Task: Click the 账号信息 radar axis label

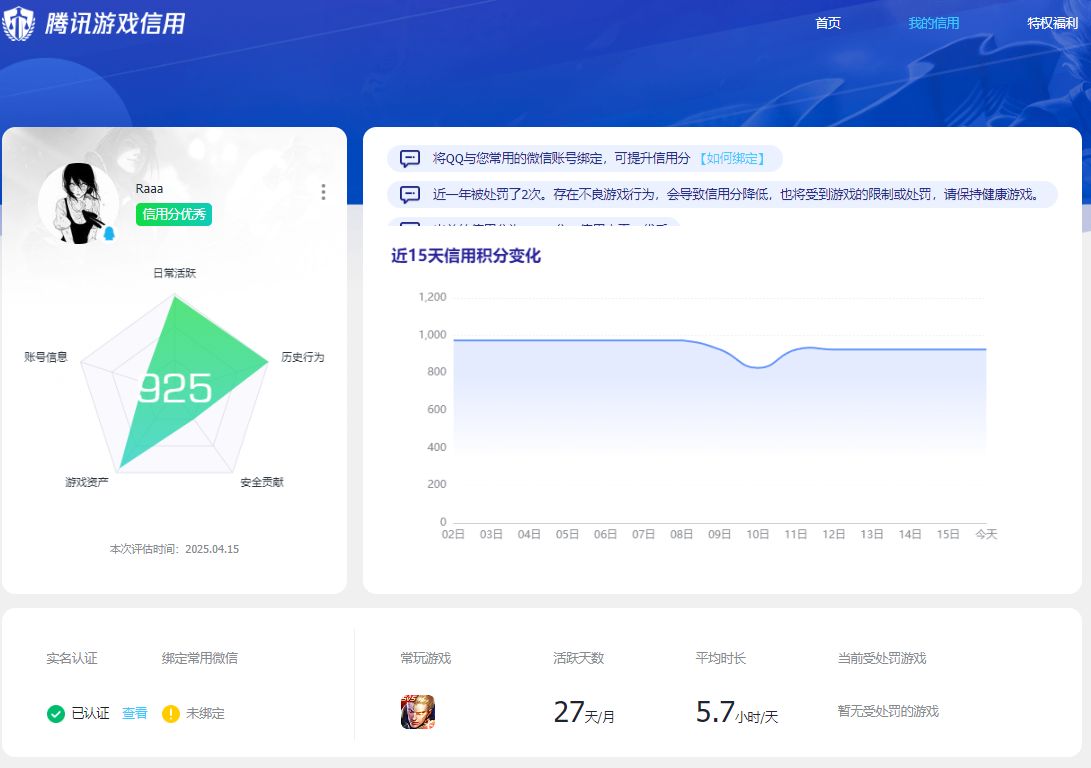Action: [46, 357]
